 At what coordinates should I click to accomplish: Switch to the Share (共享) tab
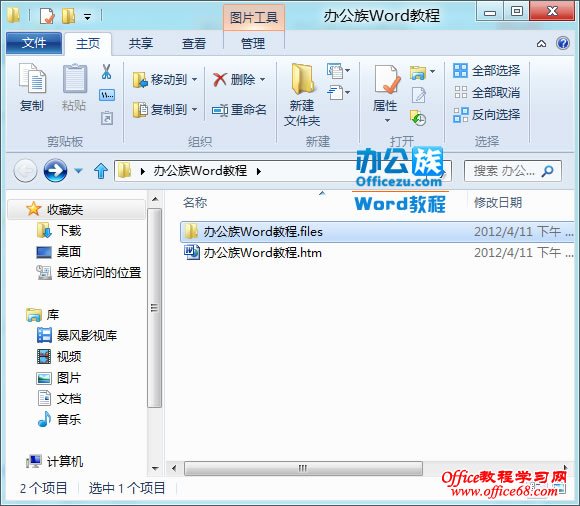141,44
